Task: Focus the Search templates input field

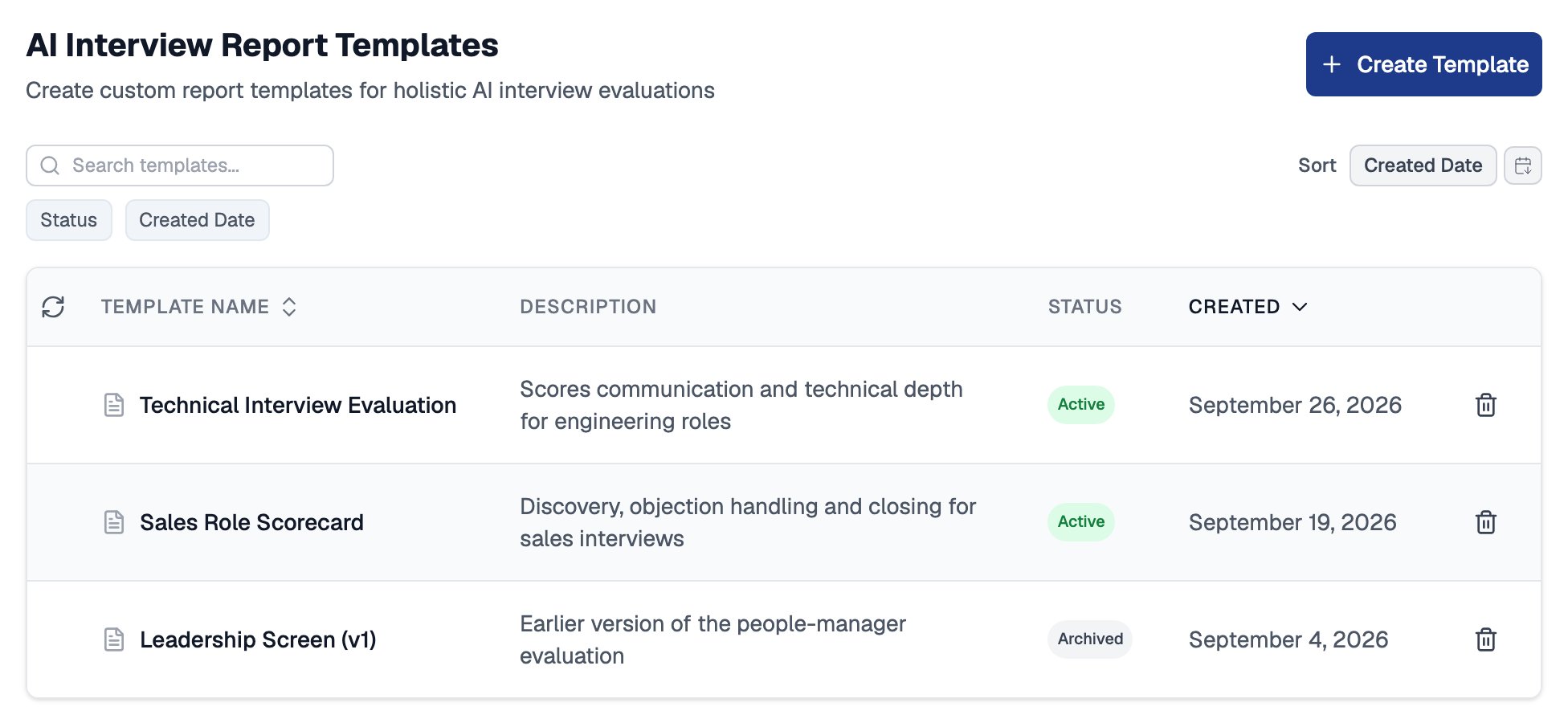Action: [x=180, y=165]
